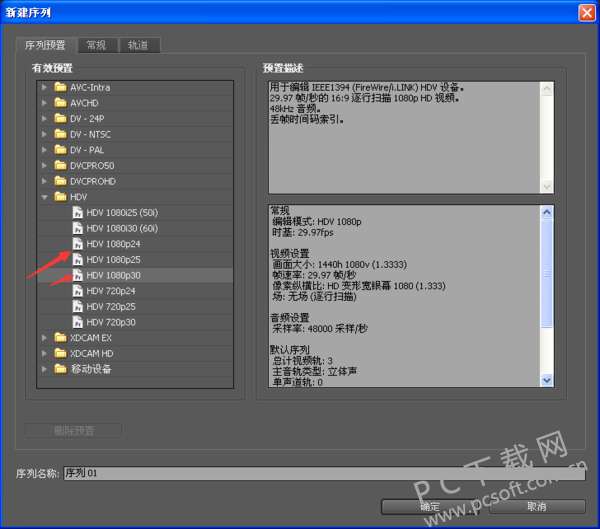
Task: Open the 常规 tab
Action: click(x=96, y=45)
